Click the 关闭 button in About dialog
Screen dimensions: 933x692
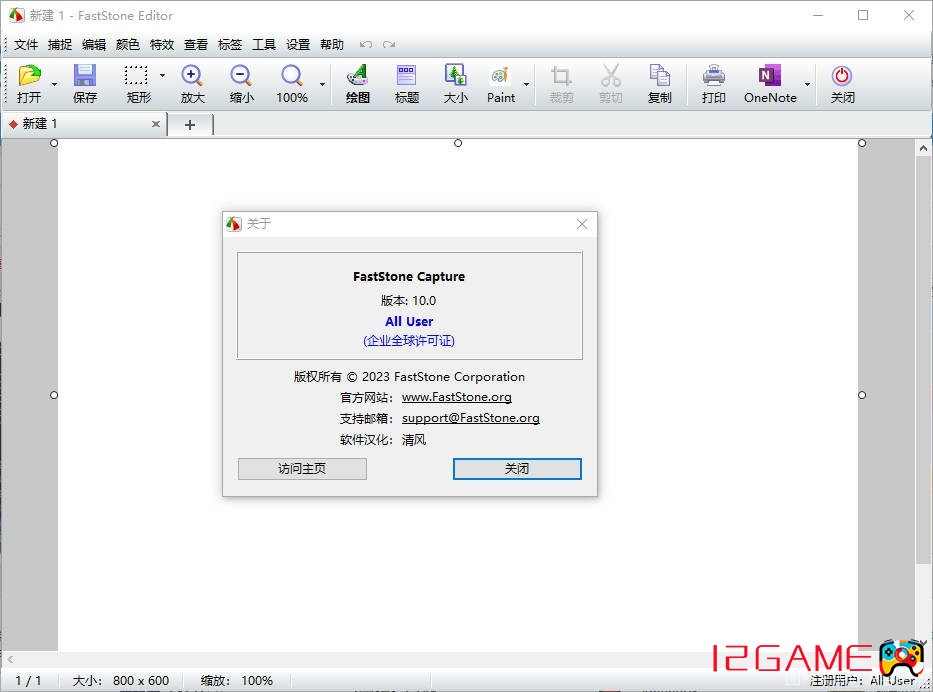tap(517, 468)
